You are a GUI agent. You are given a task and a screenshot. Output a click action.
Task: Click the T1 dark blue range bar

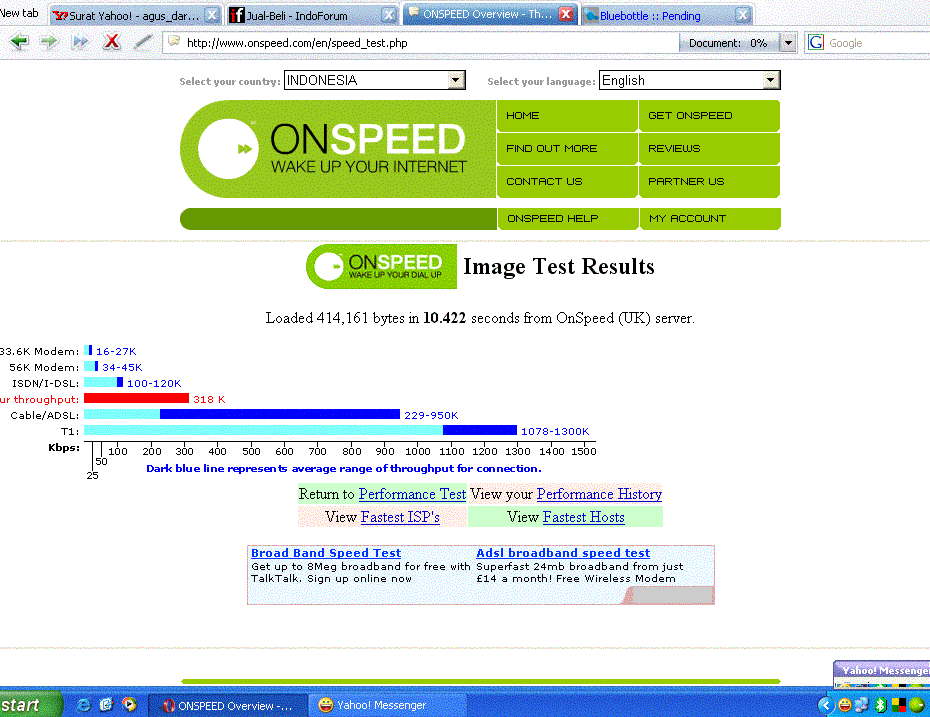(x=480, y=430)
